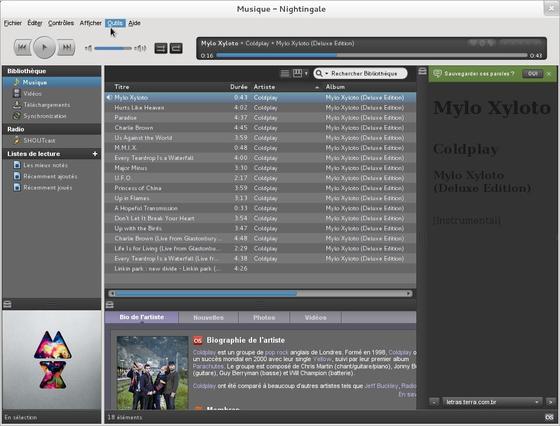Image resolution: width=560 pixels, height=426 pixels.
Task: Open the Récemment ajoutés playlist
Action: tap(52, 176)
